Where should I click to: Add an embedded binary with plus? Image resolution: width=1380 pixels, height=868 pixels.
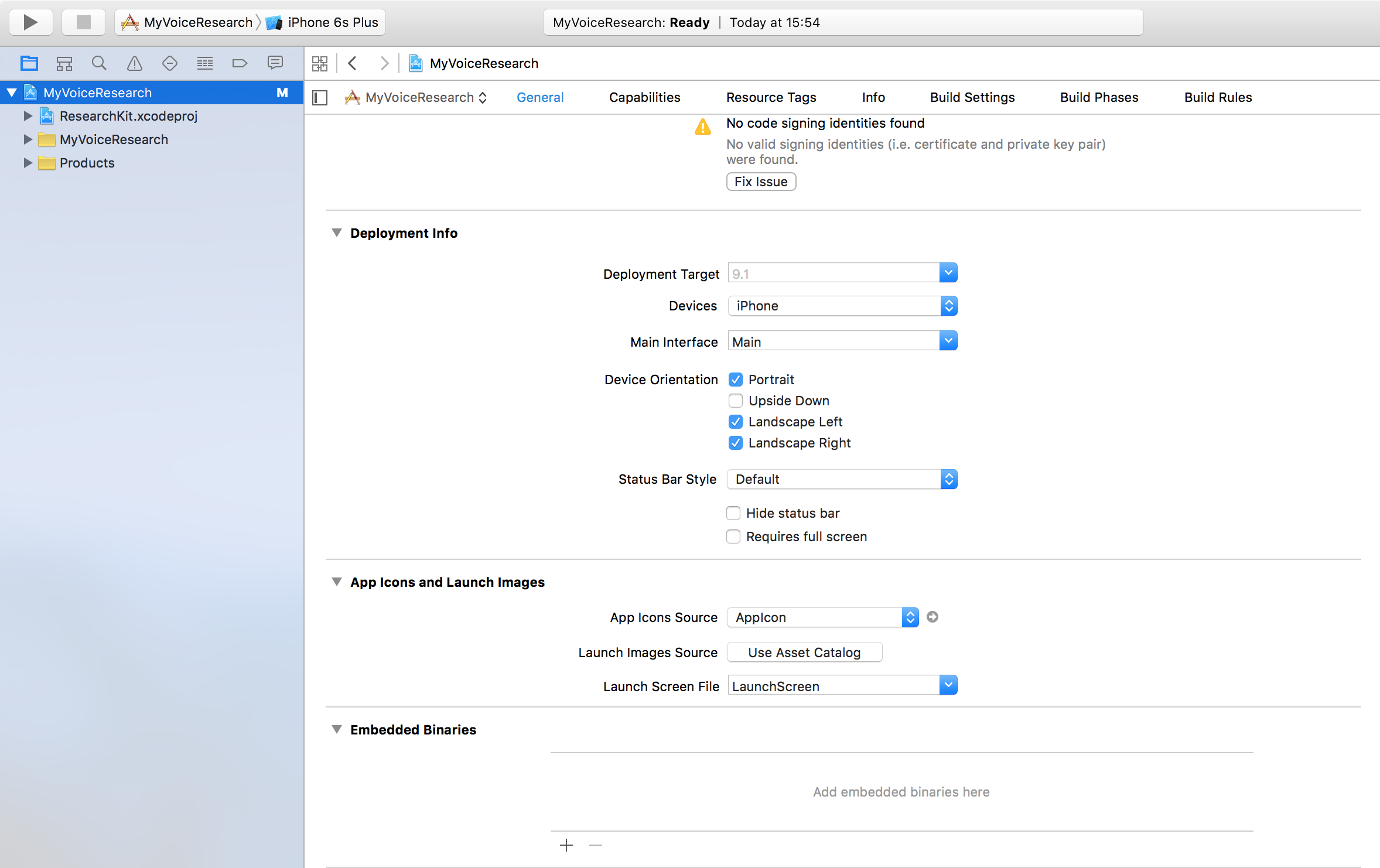click(x=566, y=845)
